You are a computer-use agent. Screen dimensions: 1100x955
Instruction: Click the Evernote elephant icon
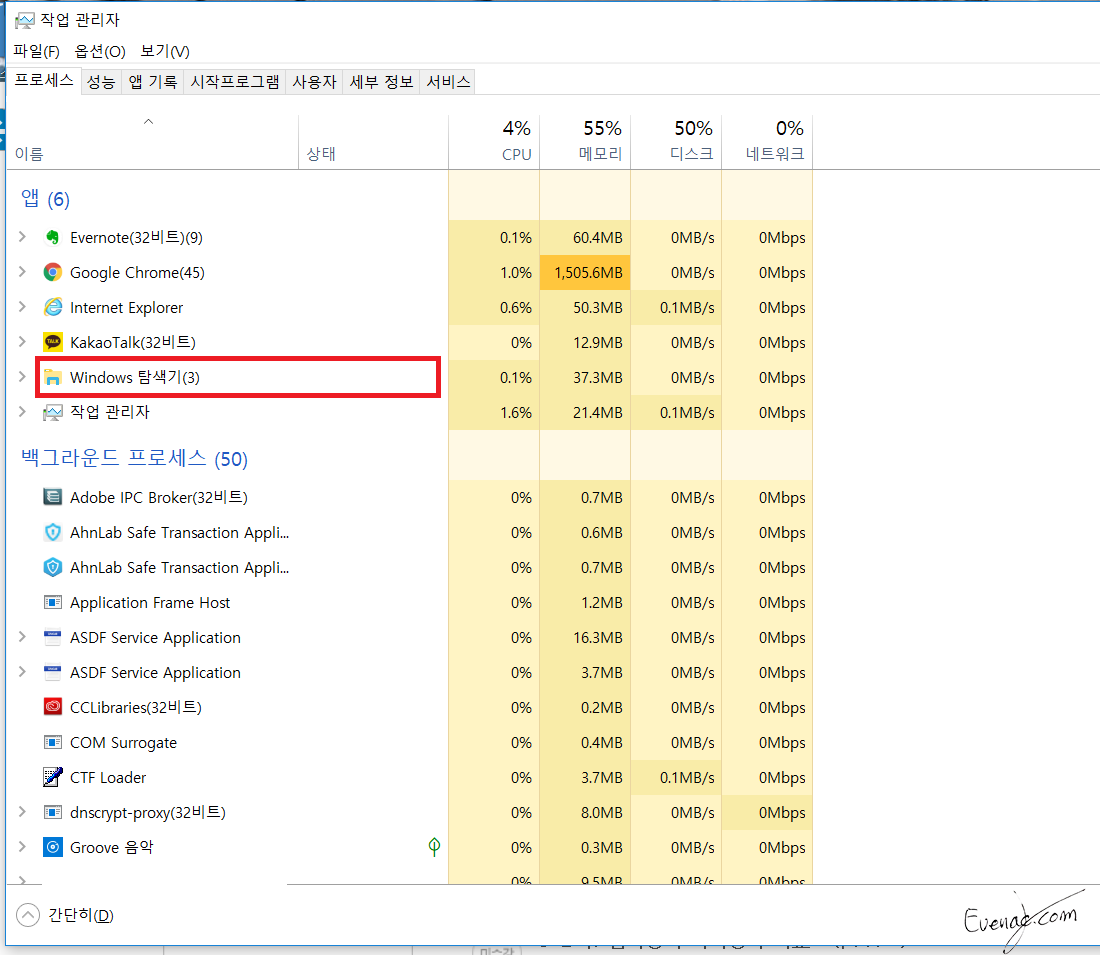[x=53, y=237]
